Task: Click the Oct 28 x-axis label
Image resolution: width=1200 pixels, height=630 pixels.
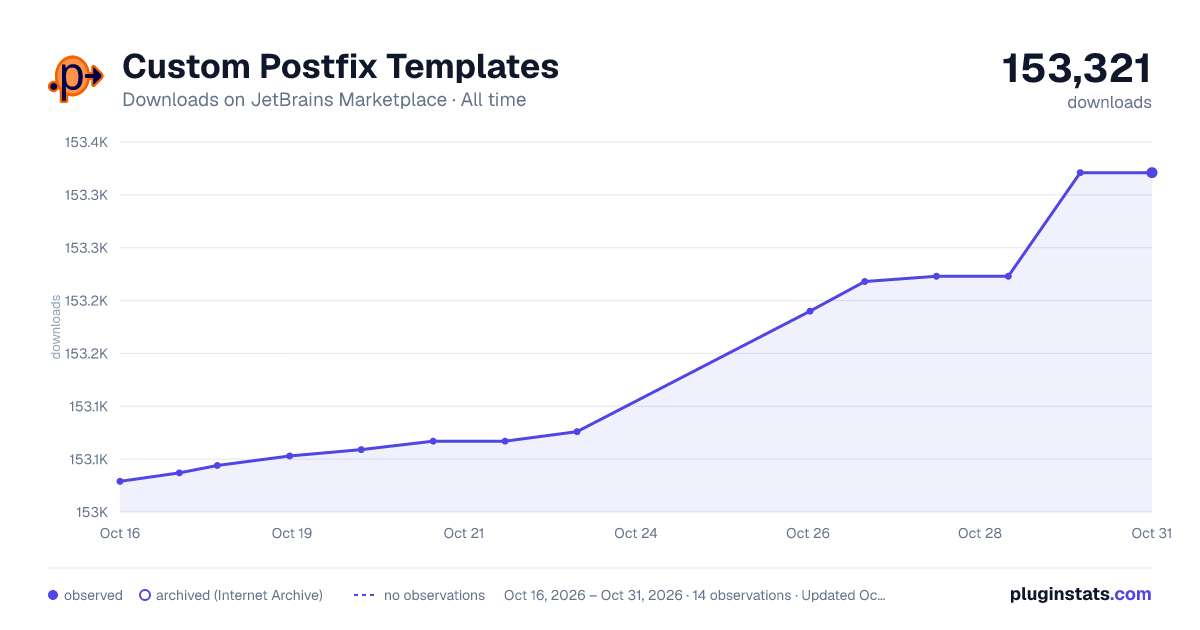Action: 980,533
